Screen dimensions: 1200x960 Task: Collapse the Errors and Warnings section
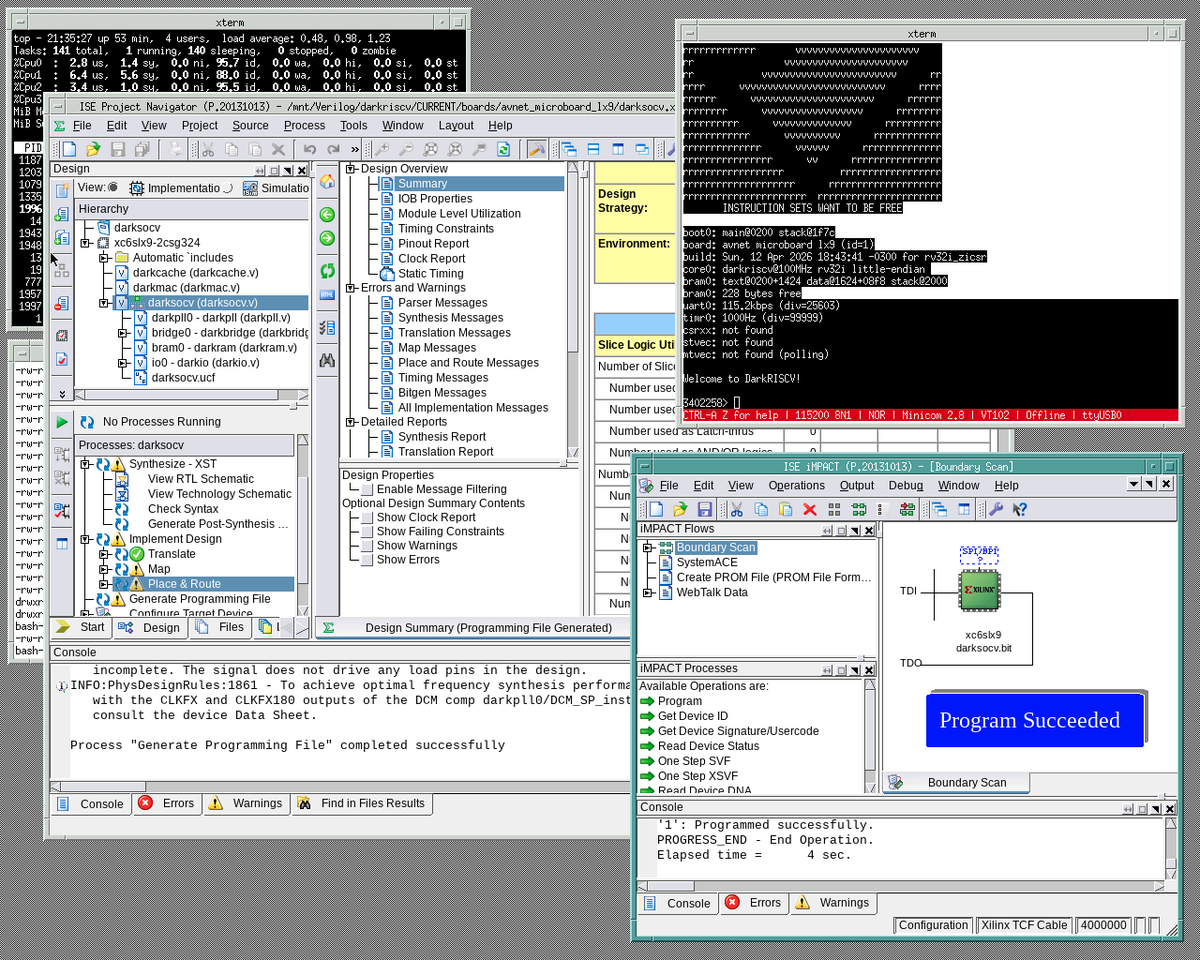pyautogui.click(x=351, y=288)
